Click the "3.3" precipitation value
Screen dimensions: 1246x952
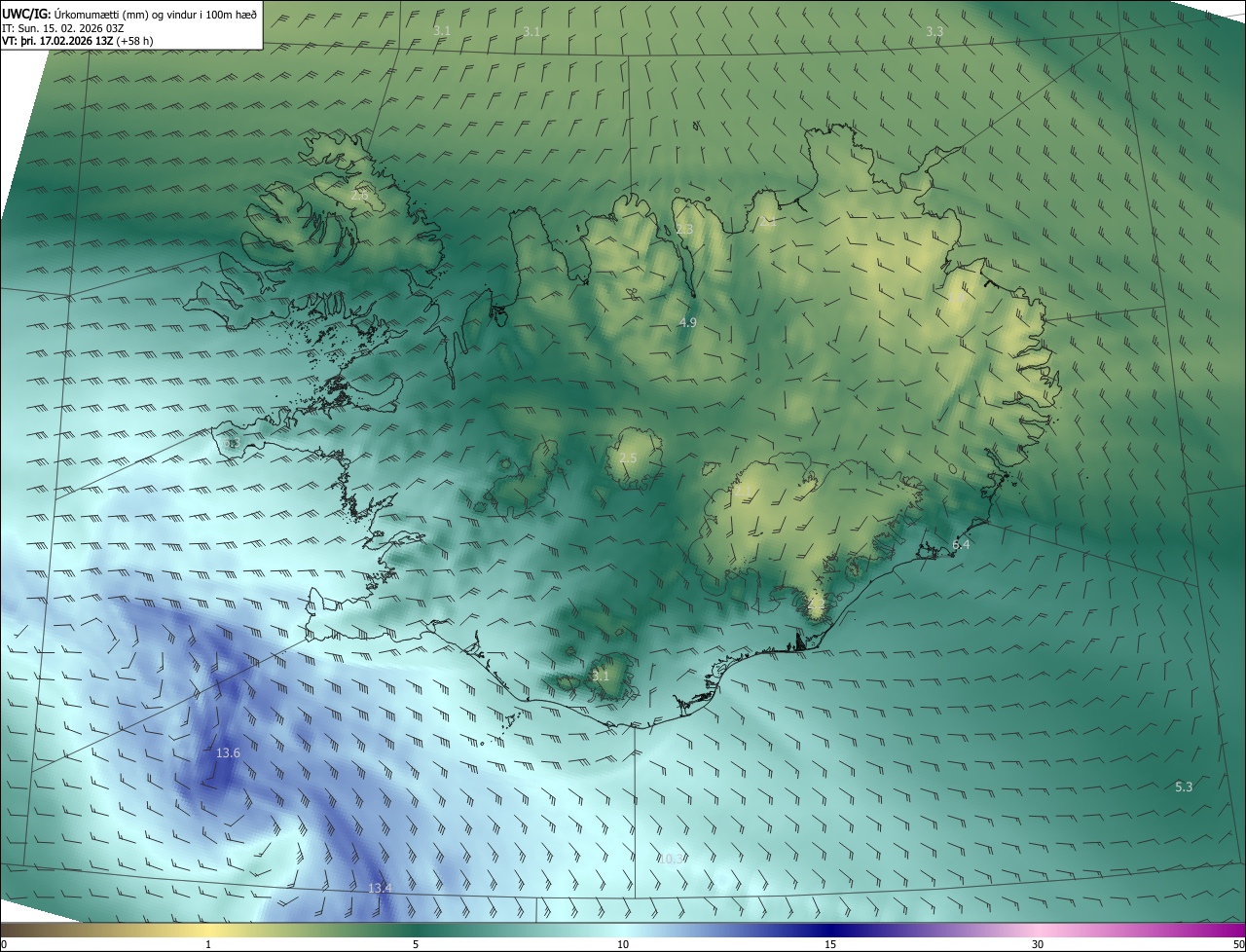coord(934,31)
